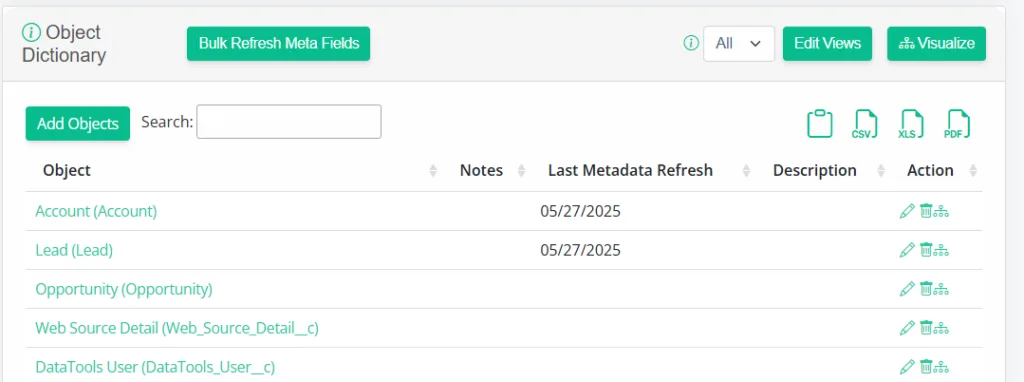1024x382 pixels.
Task: Export table as XLS icon
Action: pos(912,123)
